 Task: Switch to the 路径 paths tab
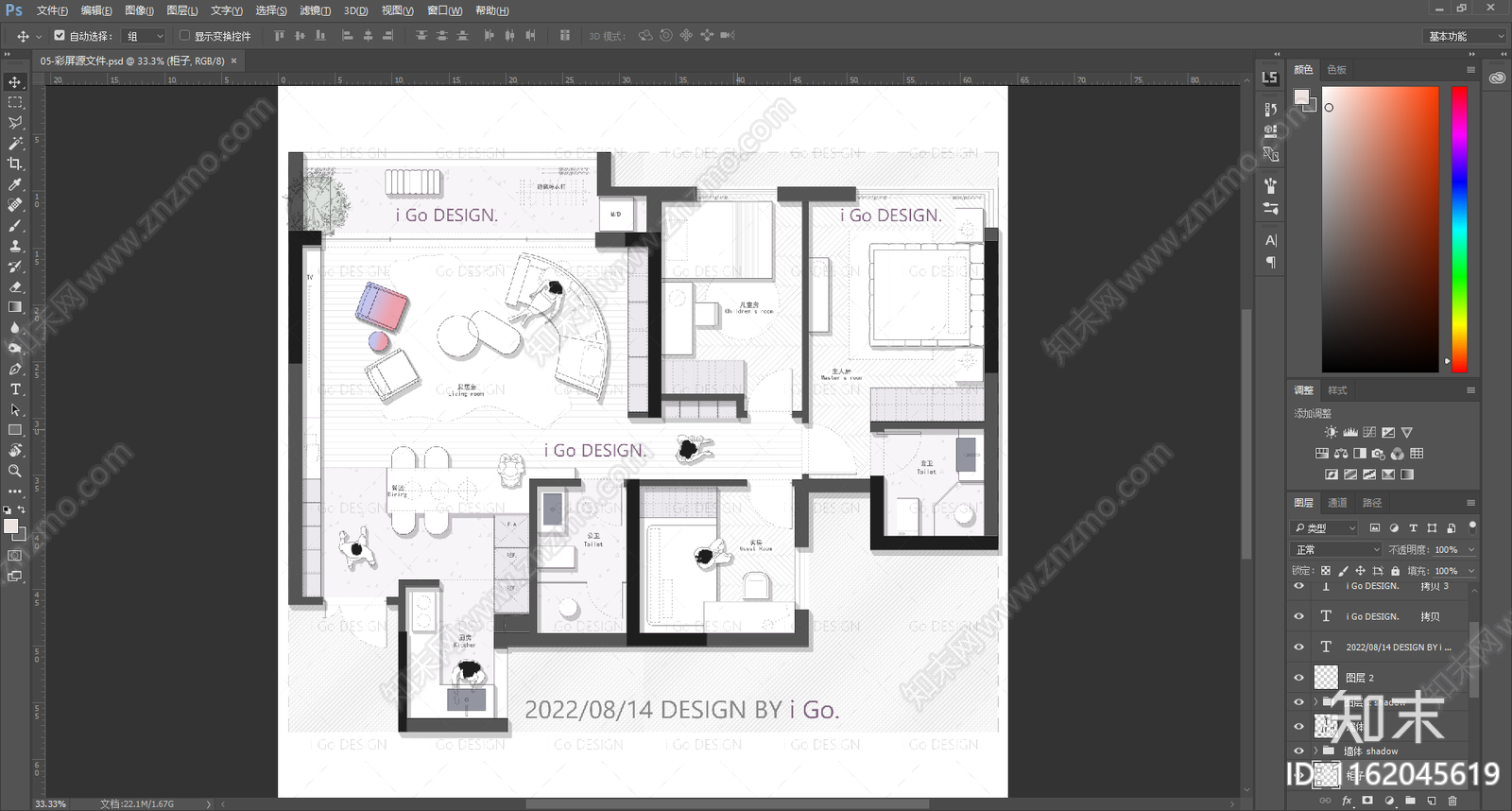point(1372,503)
